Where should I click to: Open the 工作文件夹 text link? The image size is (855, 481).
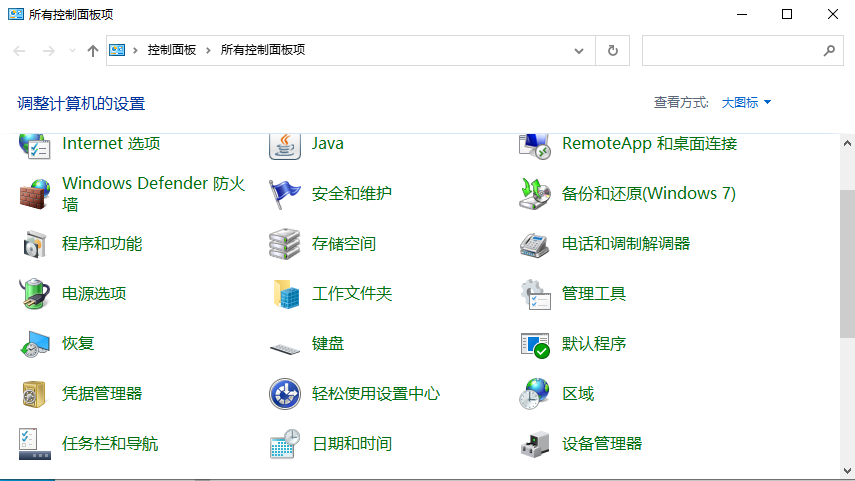click(x=352, y=294)
